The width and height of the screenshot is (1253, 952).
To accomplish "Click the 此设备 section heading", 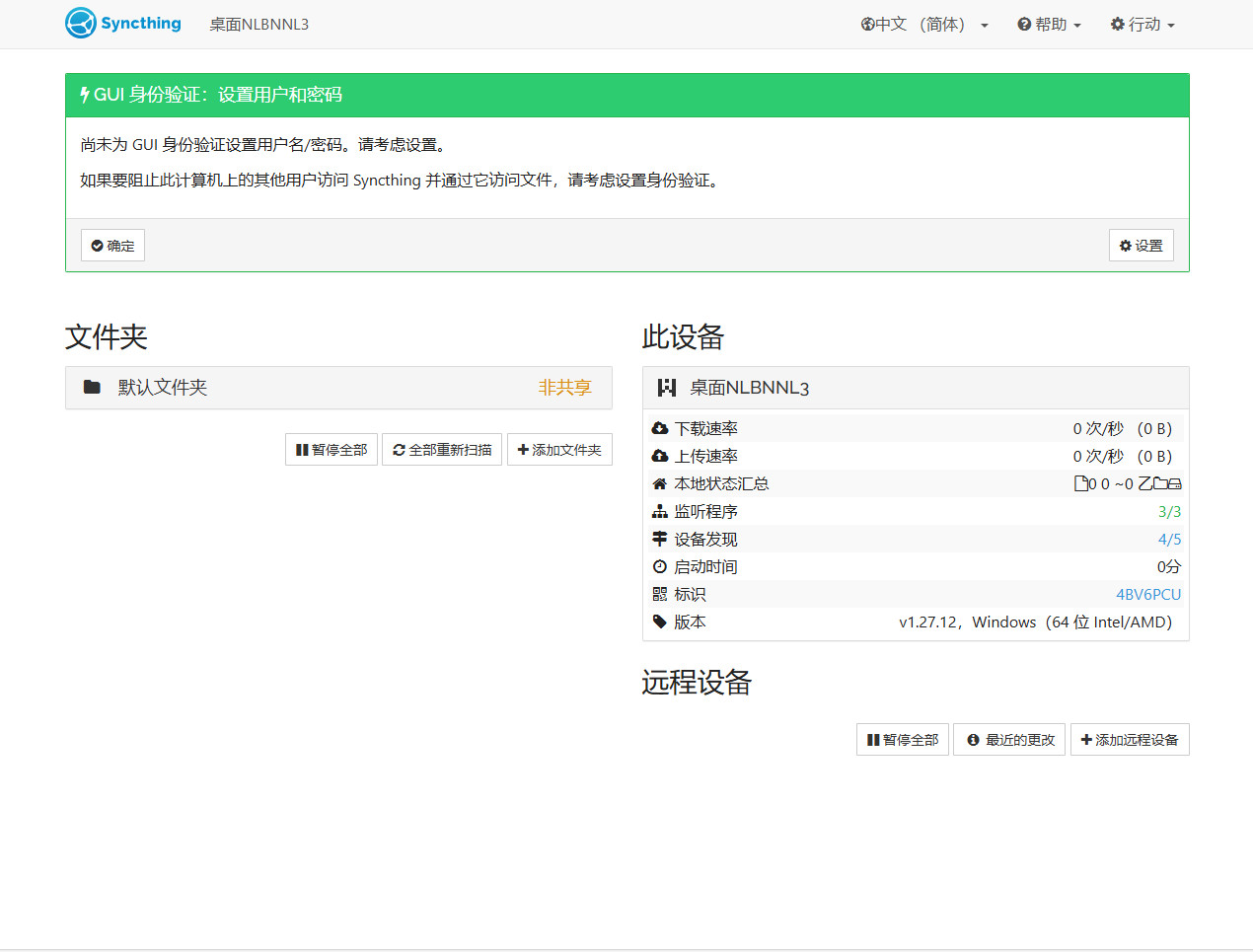I will pos(683,336).
